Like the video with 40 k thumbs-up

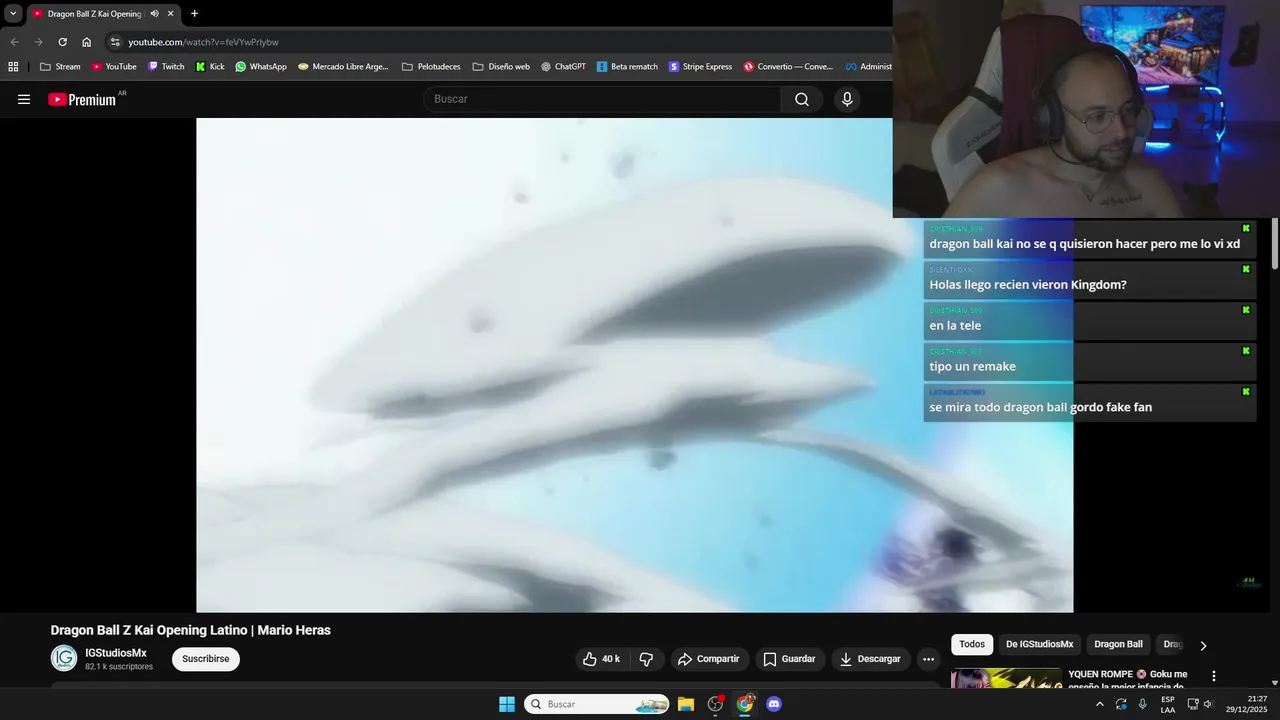[x=601, y=659]
